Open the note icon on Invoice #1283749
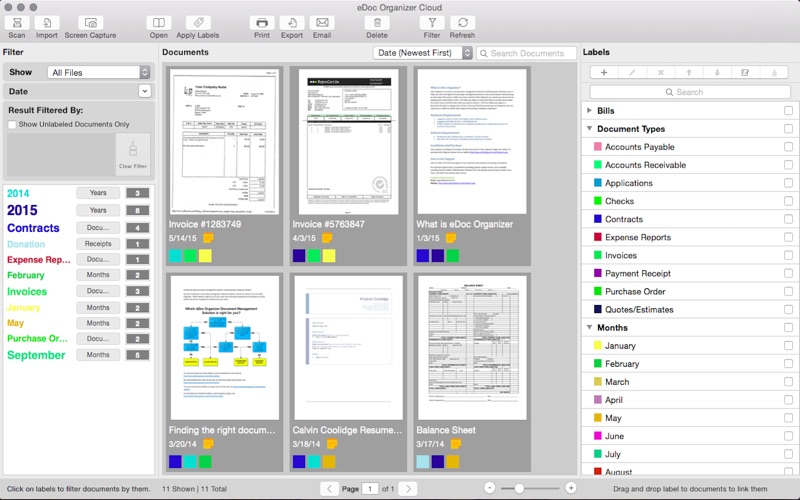 208,238
